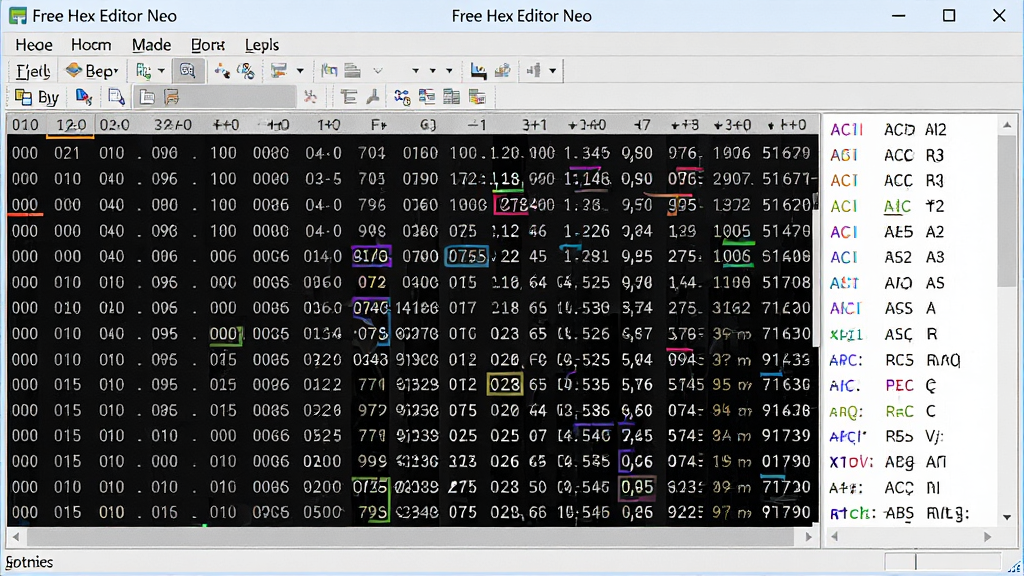This screenshot has width=1024, height=576.
Task: Open the Made menu
Action: coord(151,45)
